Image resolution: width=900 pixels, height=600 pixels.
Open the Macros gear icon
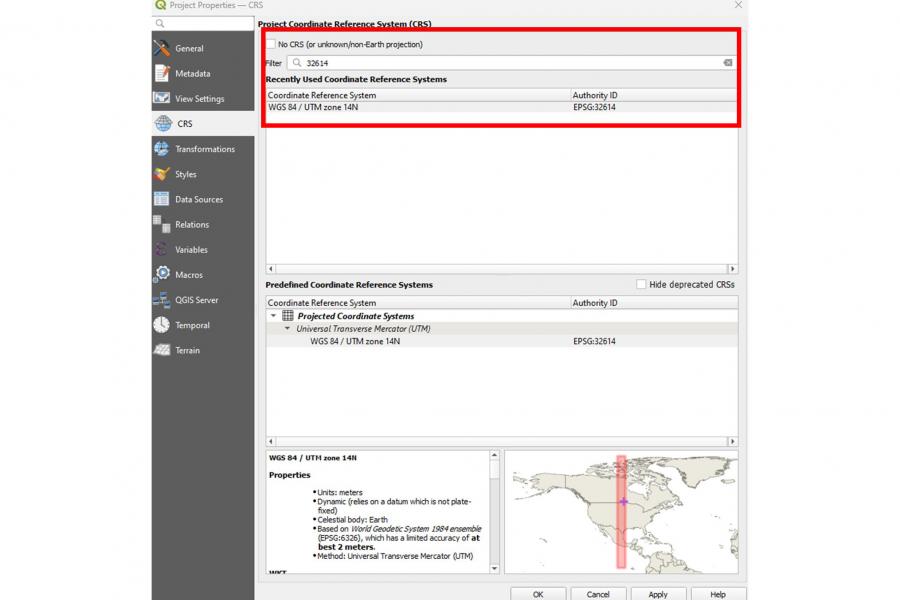click(x=162, y=274)
